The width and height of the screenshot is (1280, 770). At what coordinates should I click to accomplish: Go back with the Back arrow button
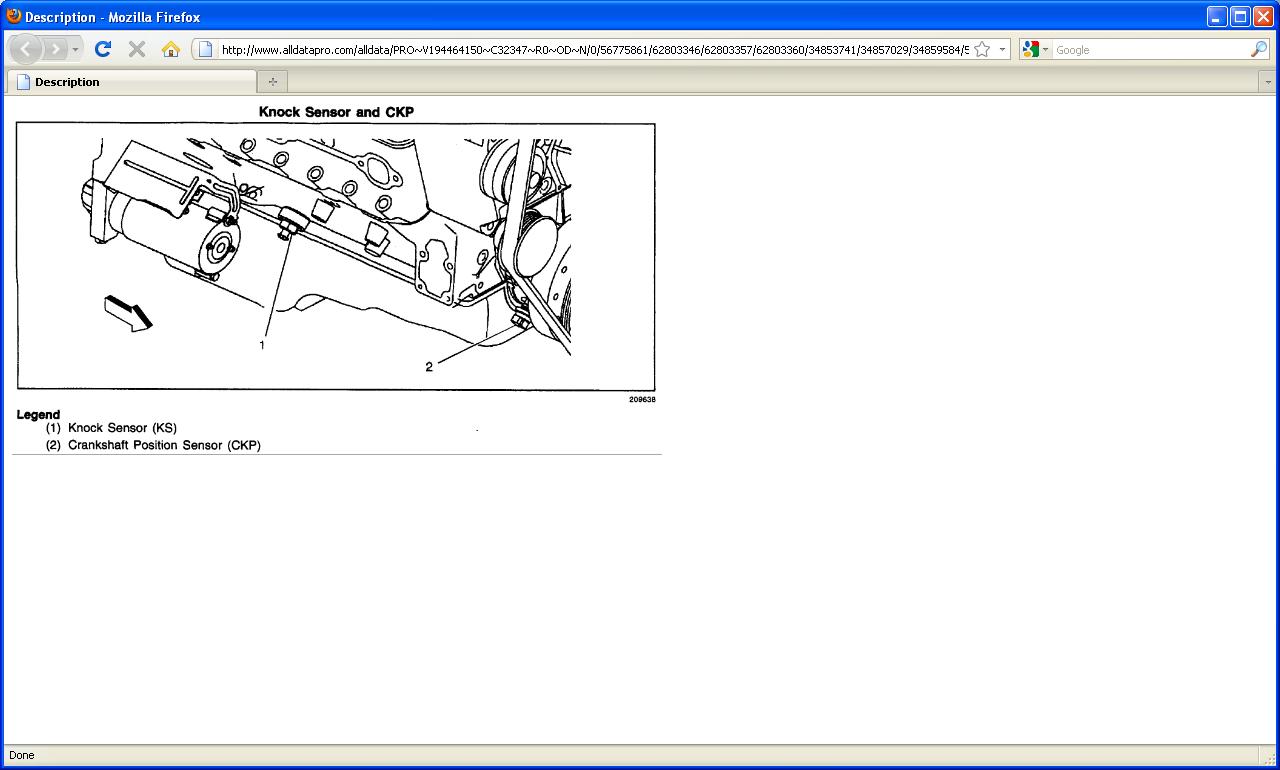[x=26, y=49]
